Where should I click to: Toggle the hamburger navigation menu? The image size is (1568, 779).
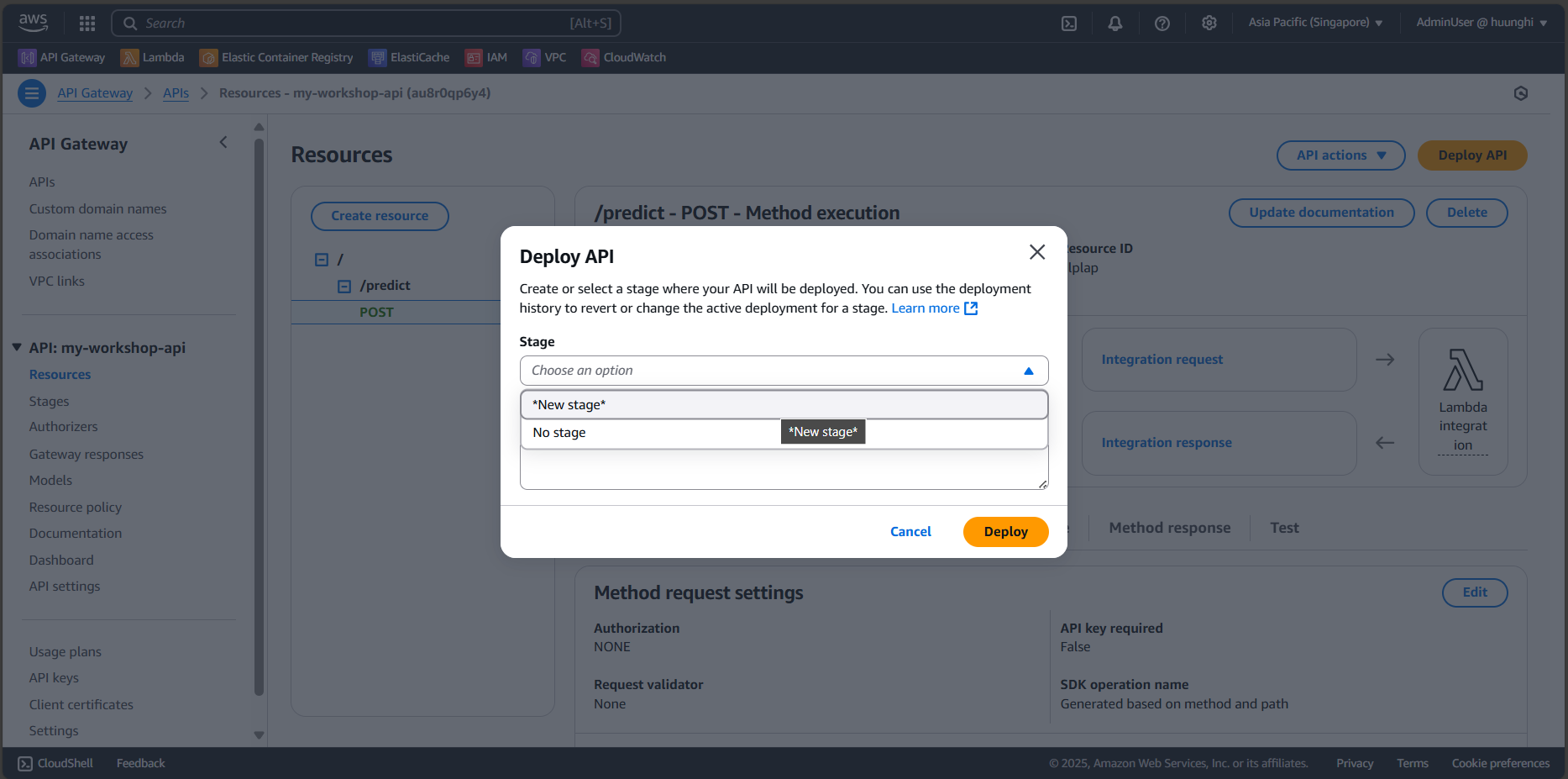pyautogui.click(x=32, y=93)
